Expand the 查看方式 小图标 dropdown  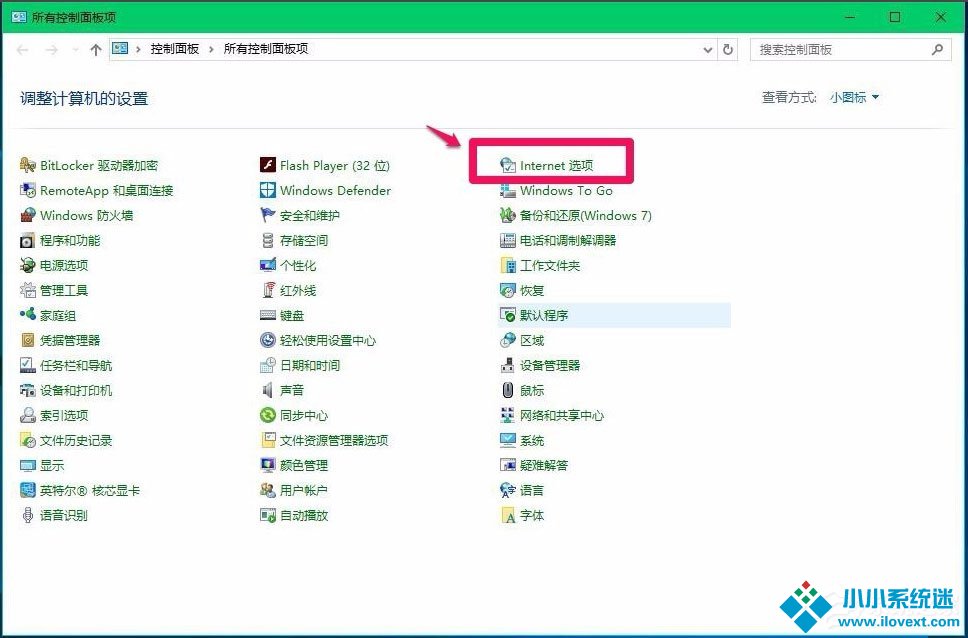click(x=854, y=98)
